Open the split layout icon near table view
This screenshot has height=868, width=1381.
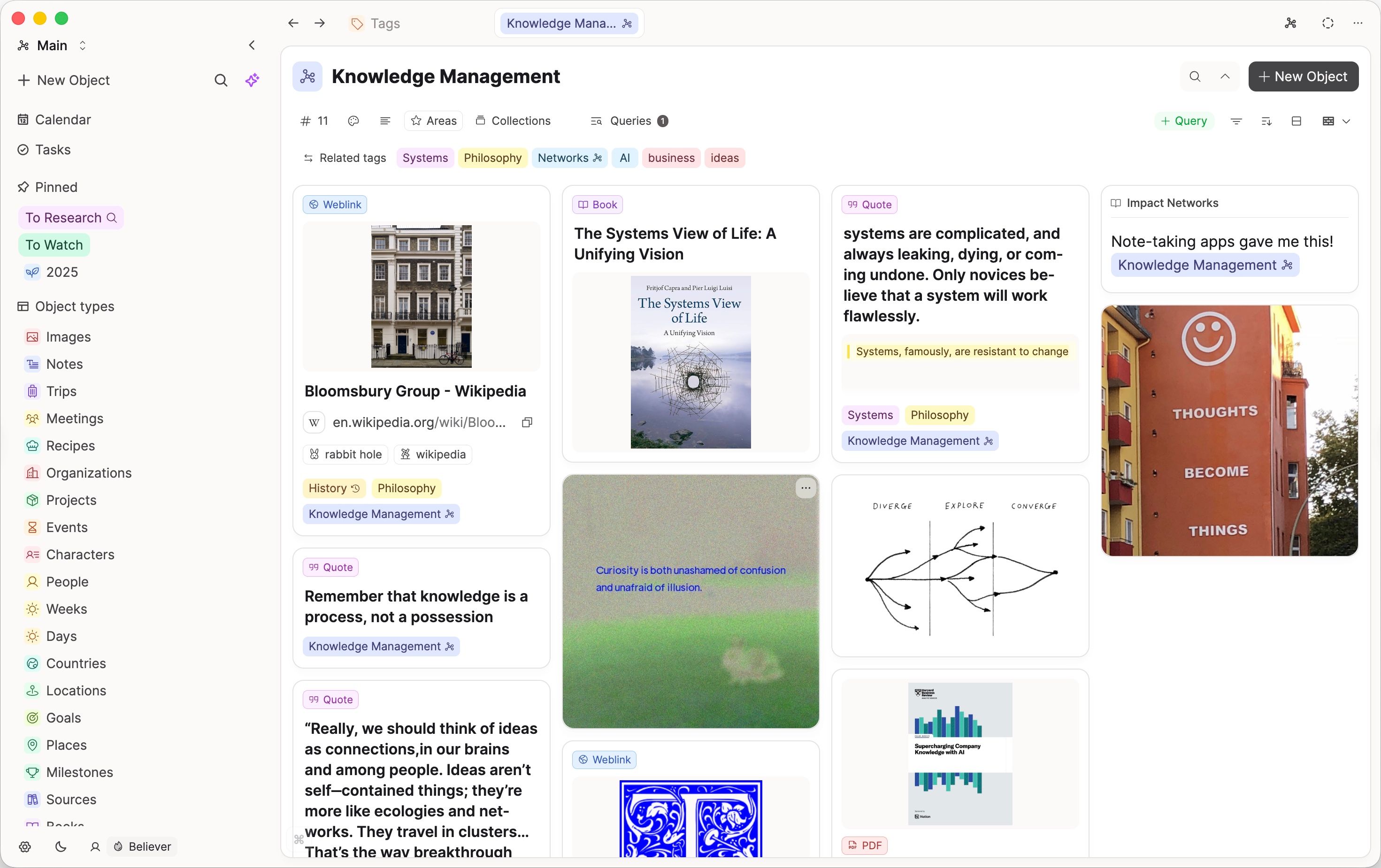pos(1297,121)
